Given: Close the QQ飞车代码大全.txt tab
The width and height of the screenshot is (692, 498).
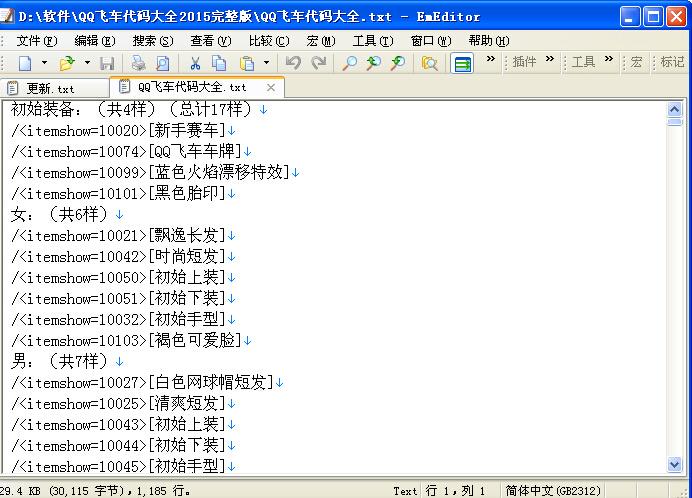Looking at the screenshot, I should pos(271,87).
